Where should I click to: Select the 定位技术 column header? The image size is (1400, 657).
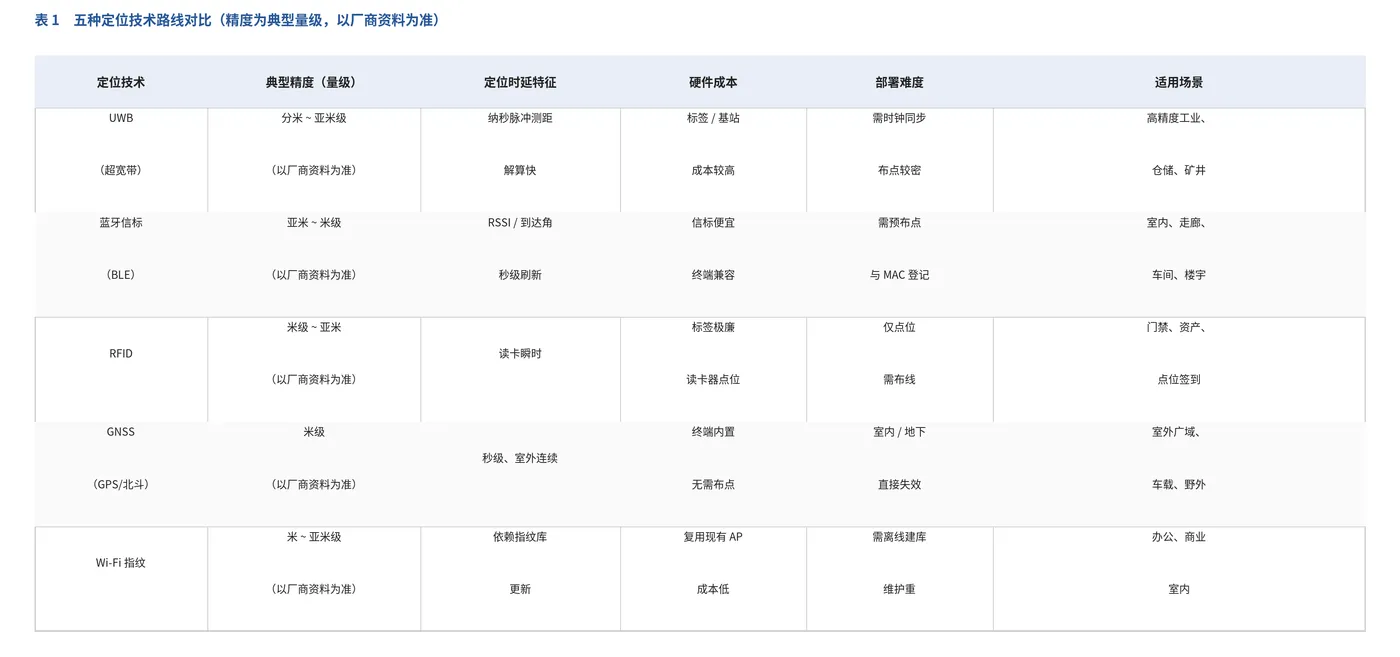coord(121,82)
